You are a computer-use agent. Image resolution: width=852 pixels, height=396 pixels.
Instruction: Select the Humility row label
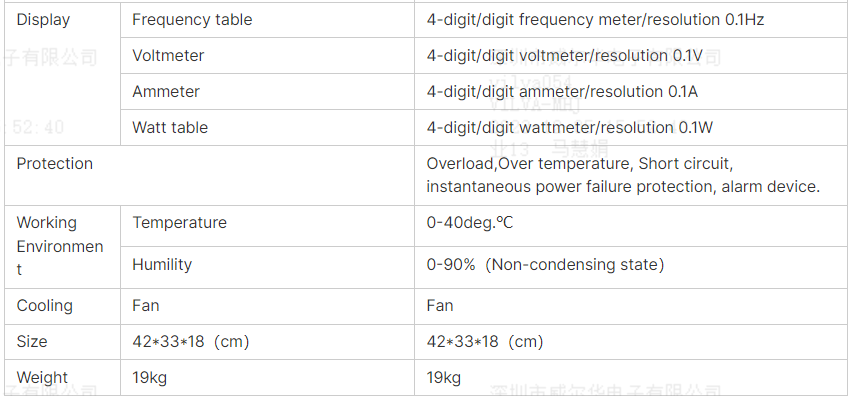pyautogui.click(x=162, y=265)
